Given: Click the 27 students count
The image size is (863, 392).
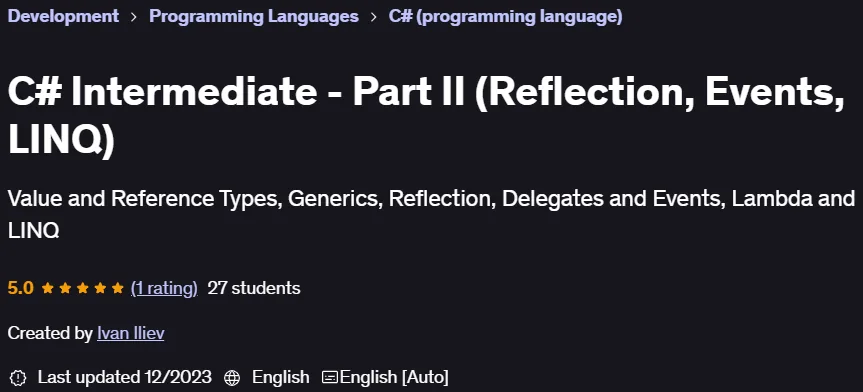Looking at the screenshot, I should (x=254, y=288).
